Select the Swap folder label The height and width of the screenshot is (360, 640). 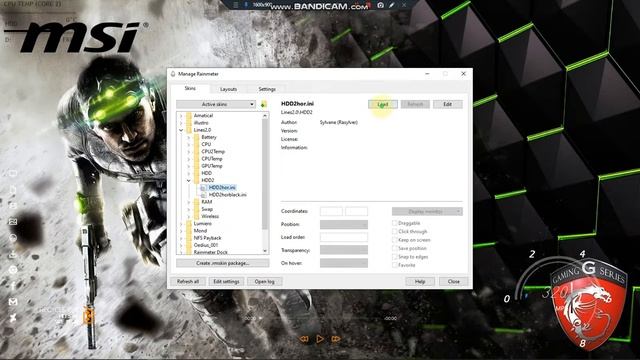pyautogui.click(x=207, y=209)
